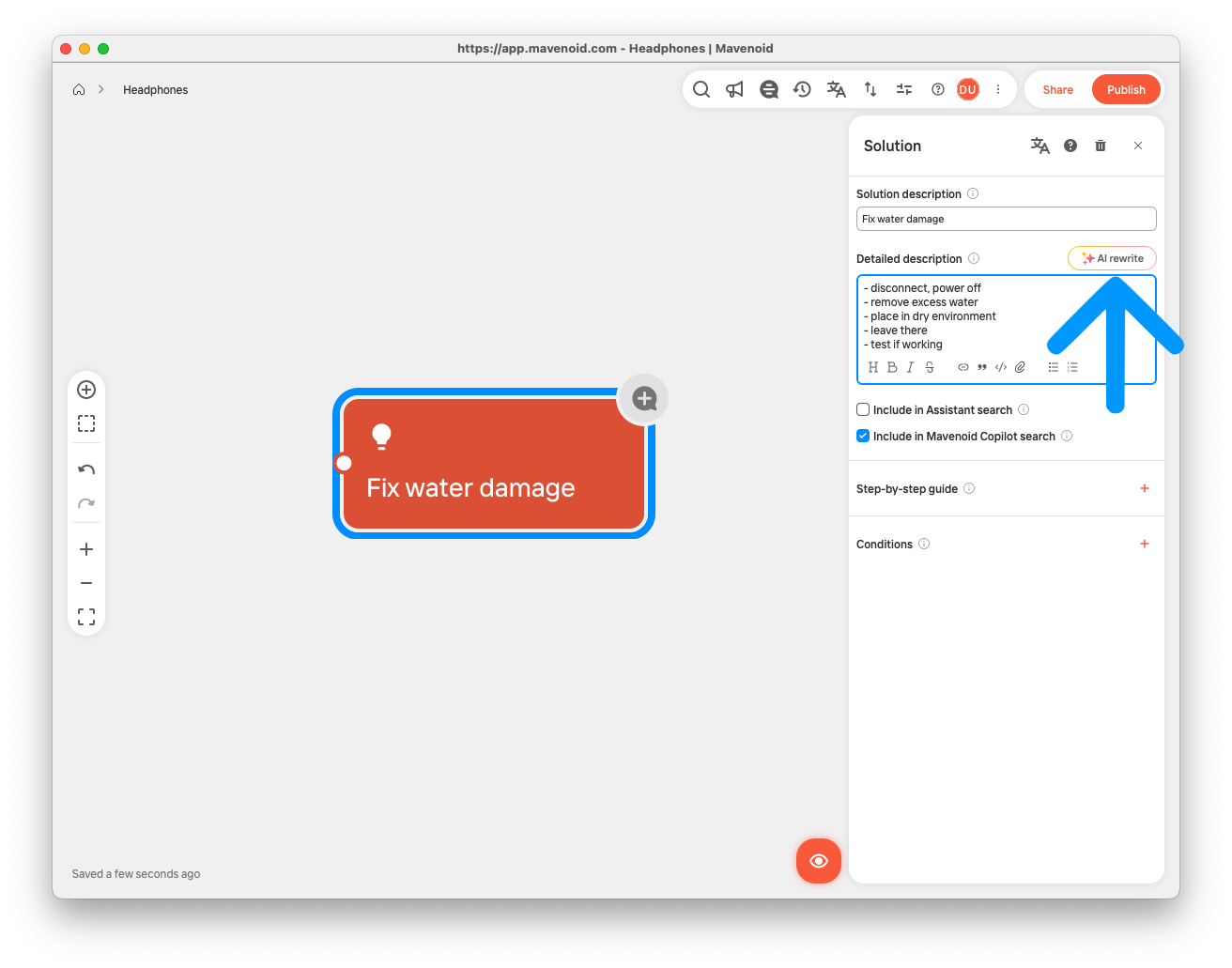Click the Headphones breadcrumb

156,90
